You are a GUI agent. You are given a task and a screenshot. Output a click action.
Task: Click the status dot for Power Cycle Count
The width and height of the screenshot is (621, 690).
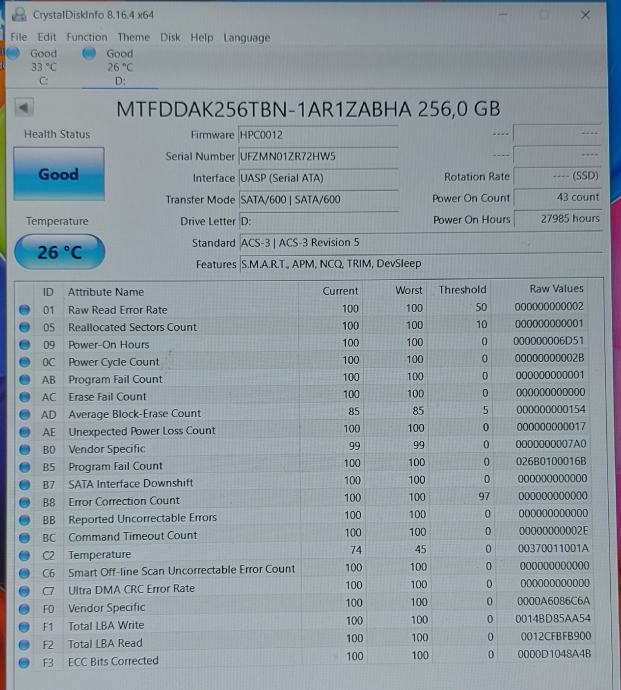(25, 362)
